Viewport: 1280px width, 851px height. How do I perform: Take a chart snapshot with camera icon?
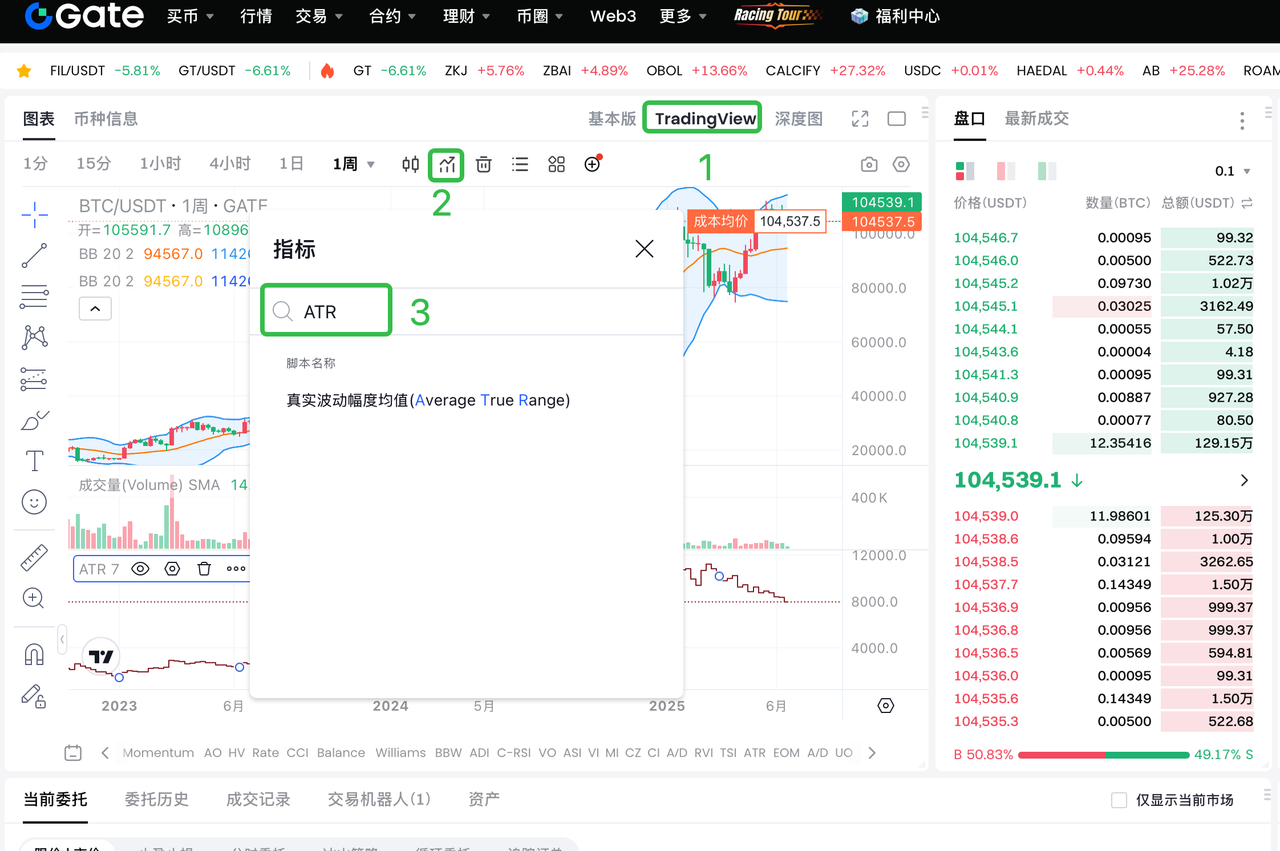pos(869,165)
